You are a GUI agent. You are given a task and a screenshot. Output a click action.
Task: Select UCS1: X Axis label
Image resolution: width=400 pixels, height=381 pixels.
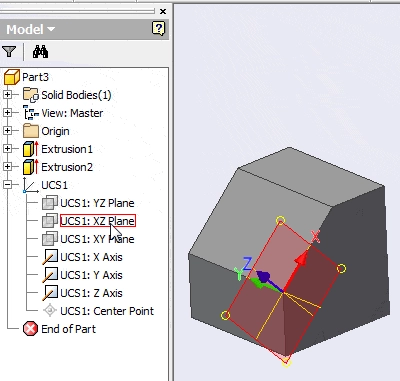click(91, 257)
